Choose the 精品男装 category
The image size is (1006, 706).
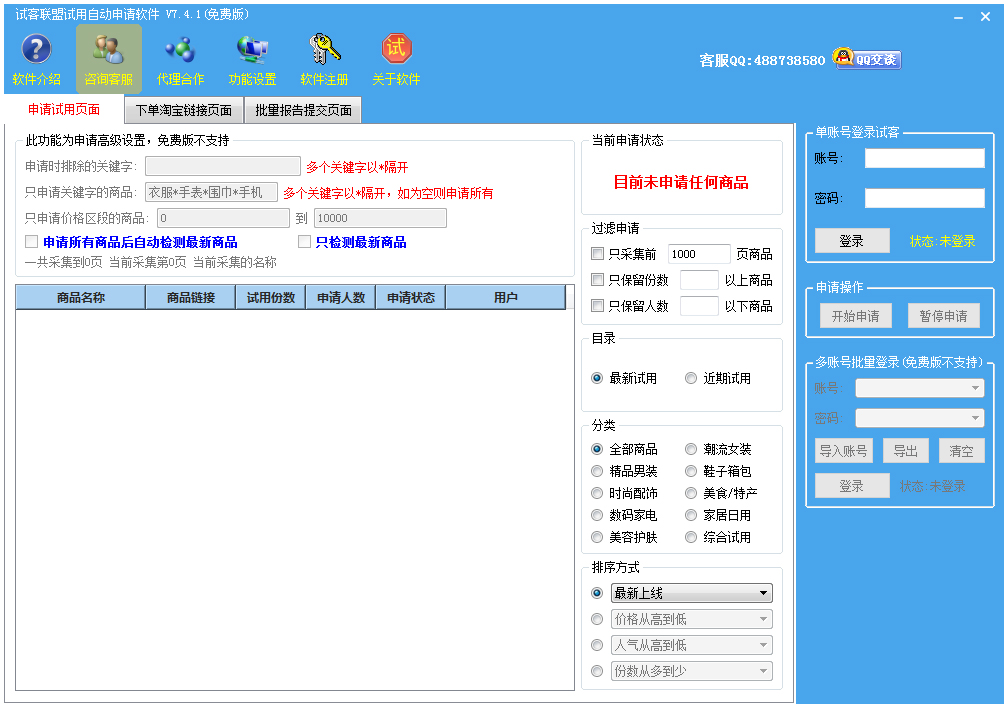(597, 471)
